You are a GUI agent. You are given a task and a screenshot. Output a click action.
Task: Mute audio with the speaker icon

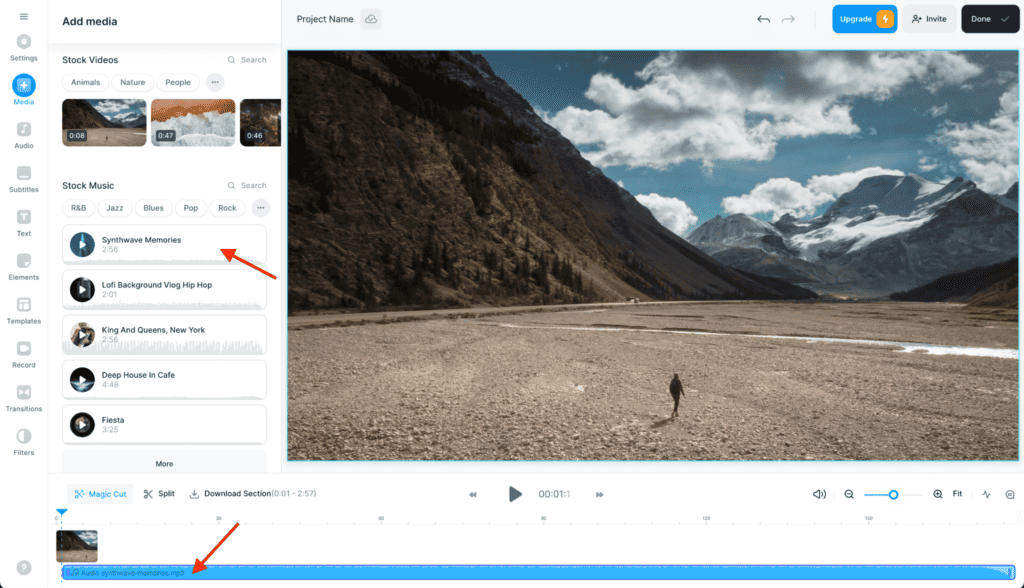coord(819,494)
